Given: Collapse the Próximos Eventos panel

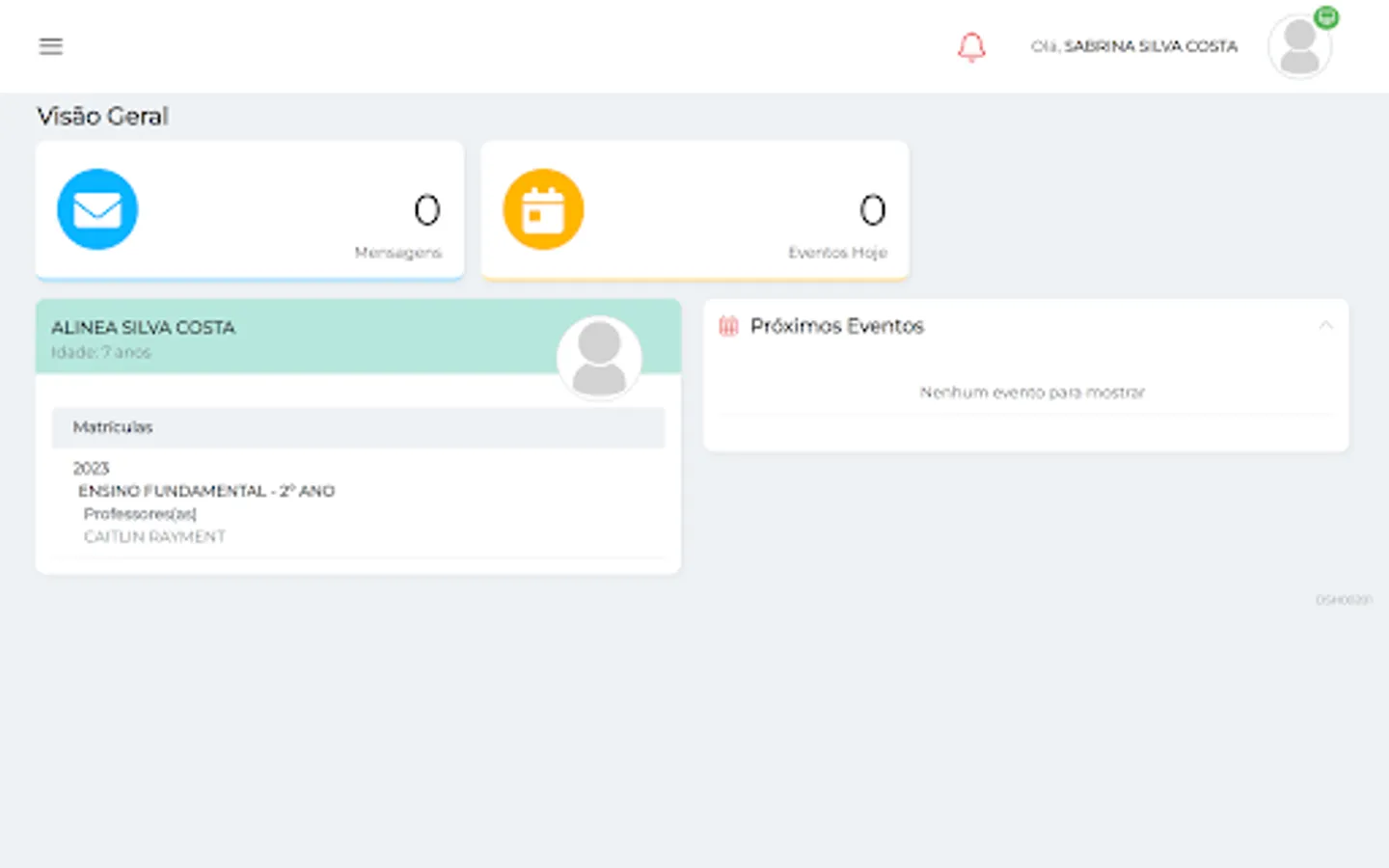Looking at the screenshot, I should pyautogui.click(x=1325, y=326).
